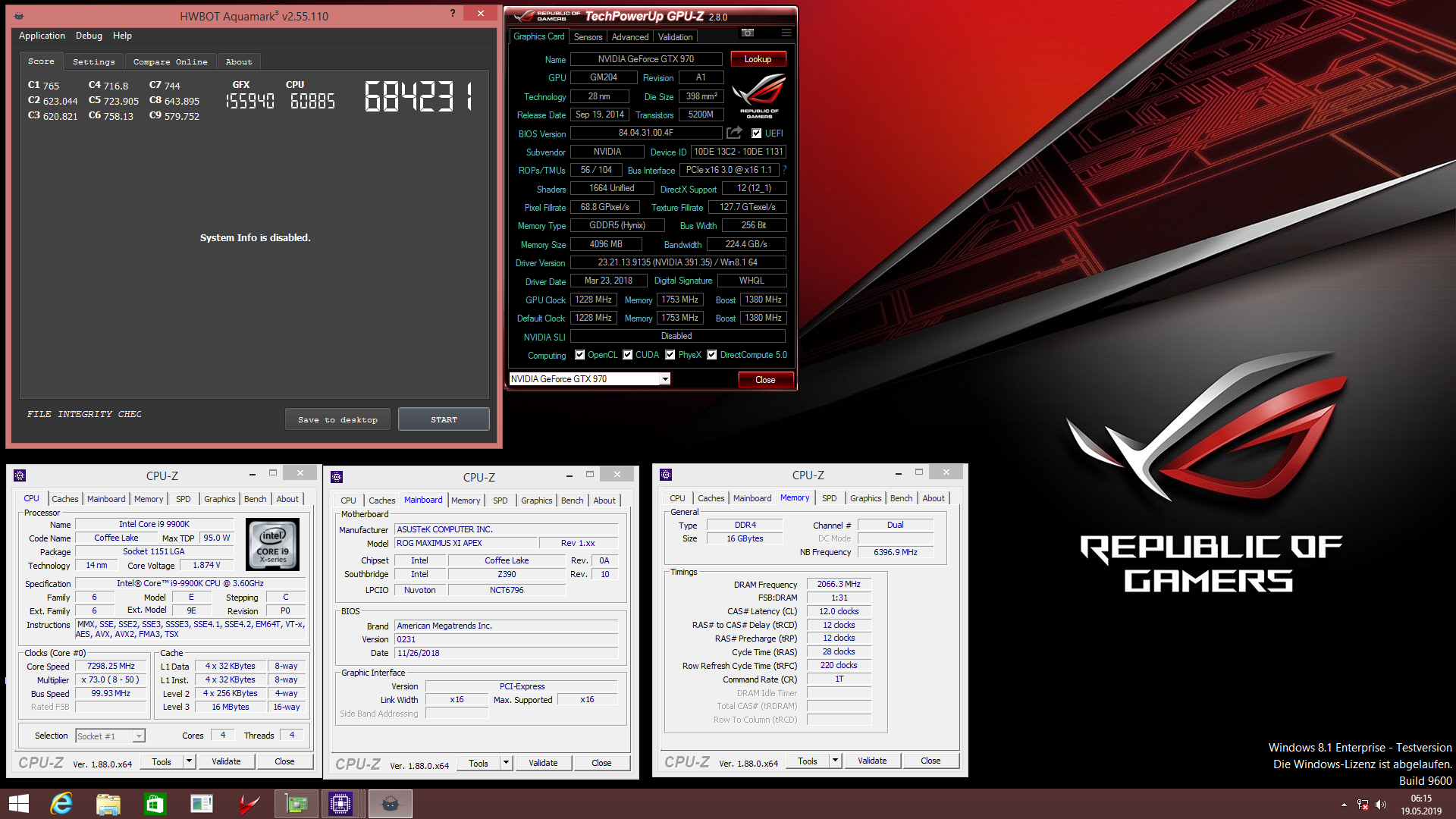Open Bench tab in CPU-Z Mainboard window
1456x819 pixels.
(573, 500)
